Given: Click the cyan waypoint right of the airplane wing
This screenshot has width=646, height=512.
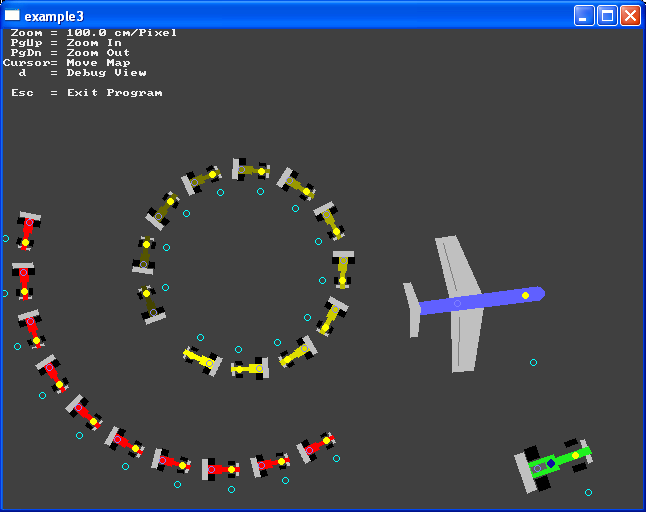Looking at the screenshot, I should point(533,362).
